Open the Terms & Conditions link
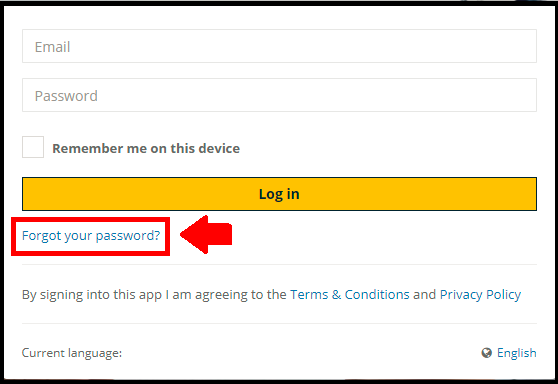 pos(350,295)
